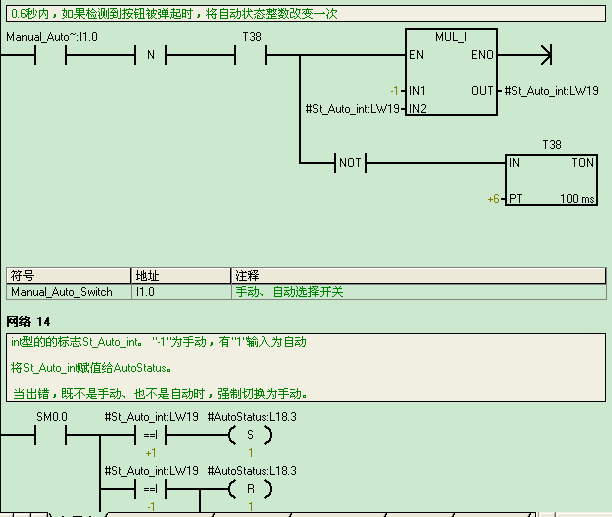Click the 100 ms timer resolution label
This screenshot has height=517, width=612.
coord(577,199)
